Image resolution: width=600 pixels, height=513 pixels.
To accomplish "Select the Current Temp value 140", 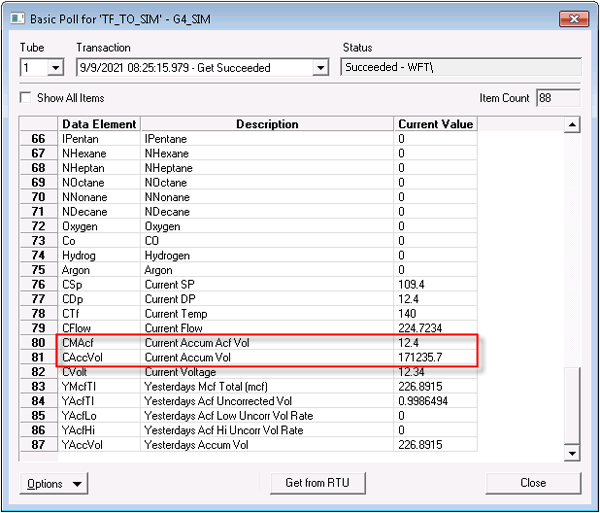I will tap(435, 313).
